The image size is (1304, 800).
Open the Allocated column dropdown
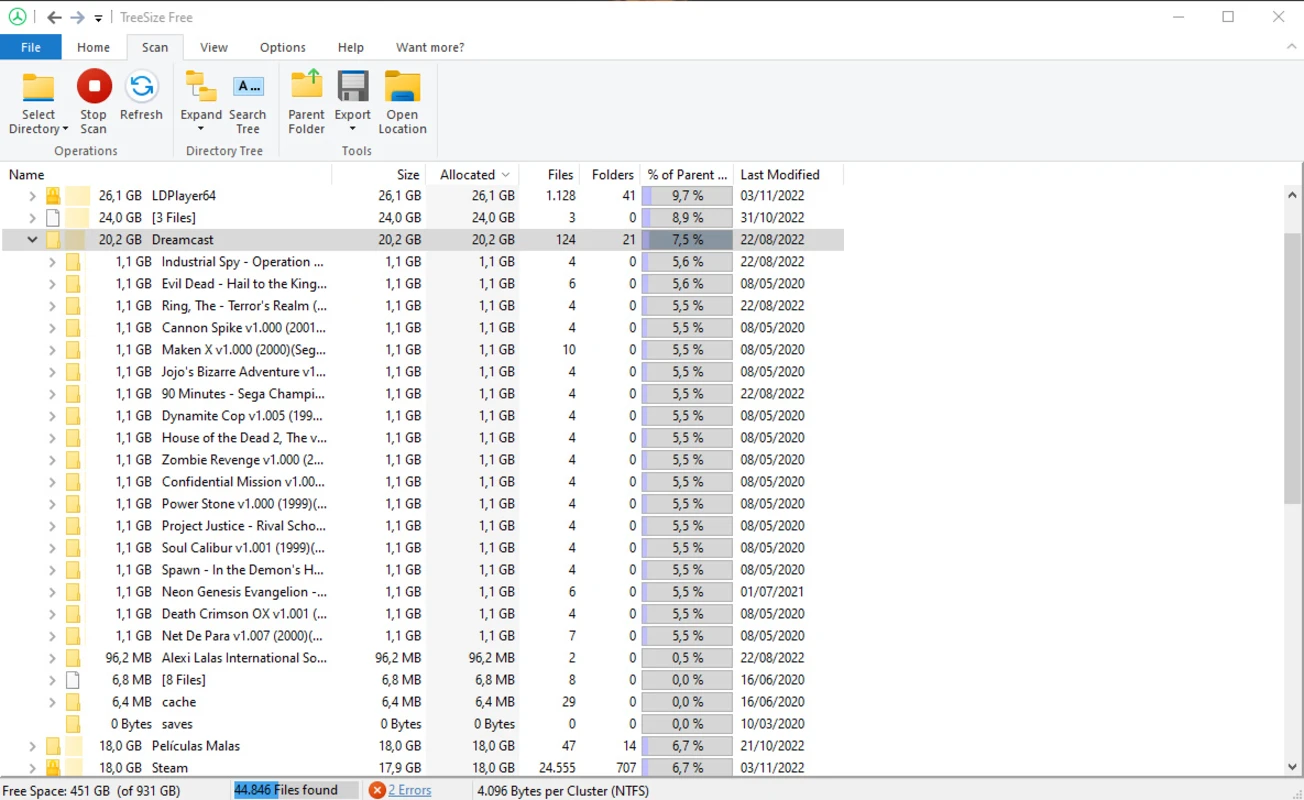[x=508, y=174]
